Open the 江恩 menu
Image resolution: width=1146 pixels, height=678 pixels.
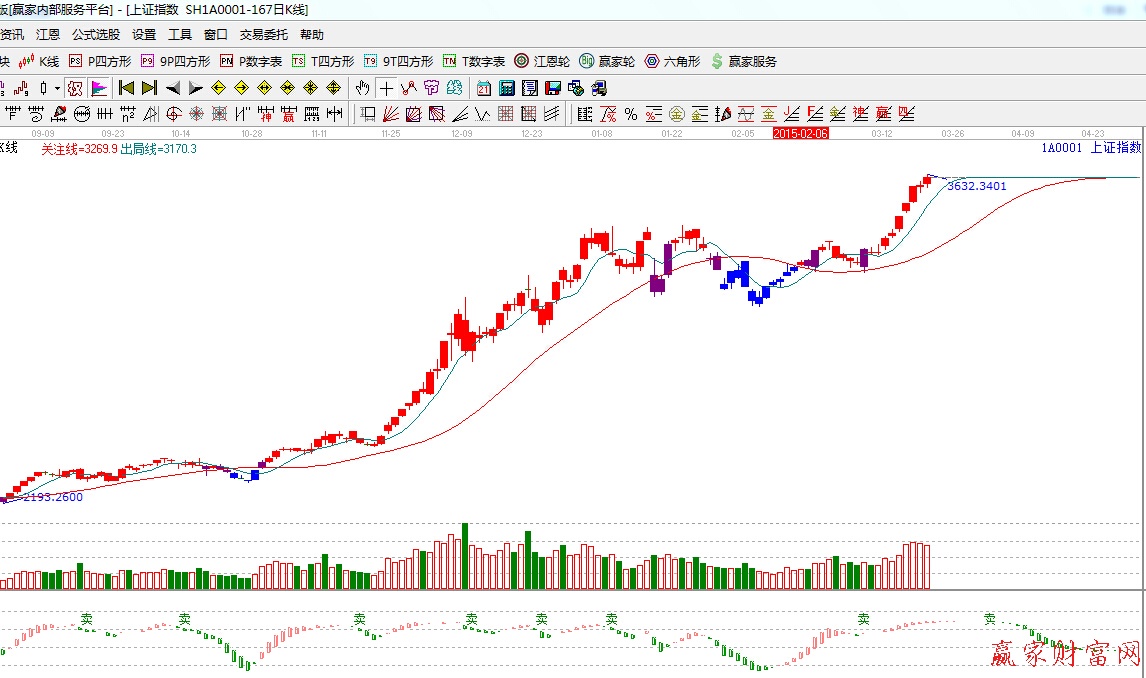point(48,35)
